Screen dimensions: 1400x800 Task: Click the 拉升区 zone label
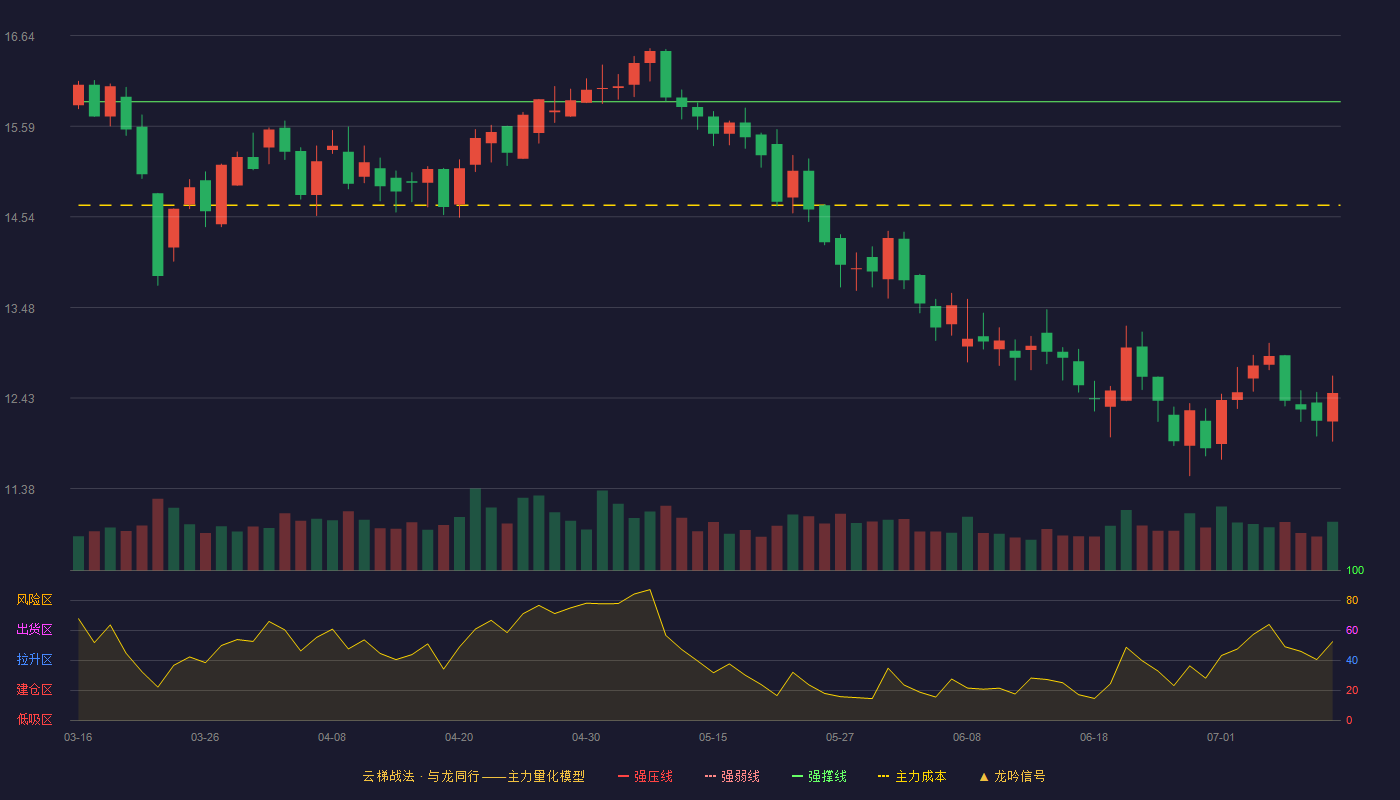[34, 660]
